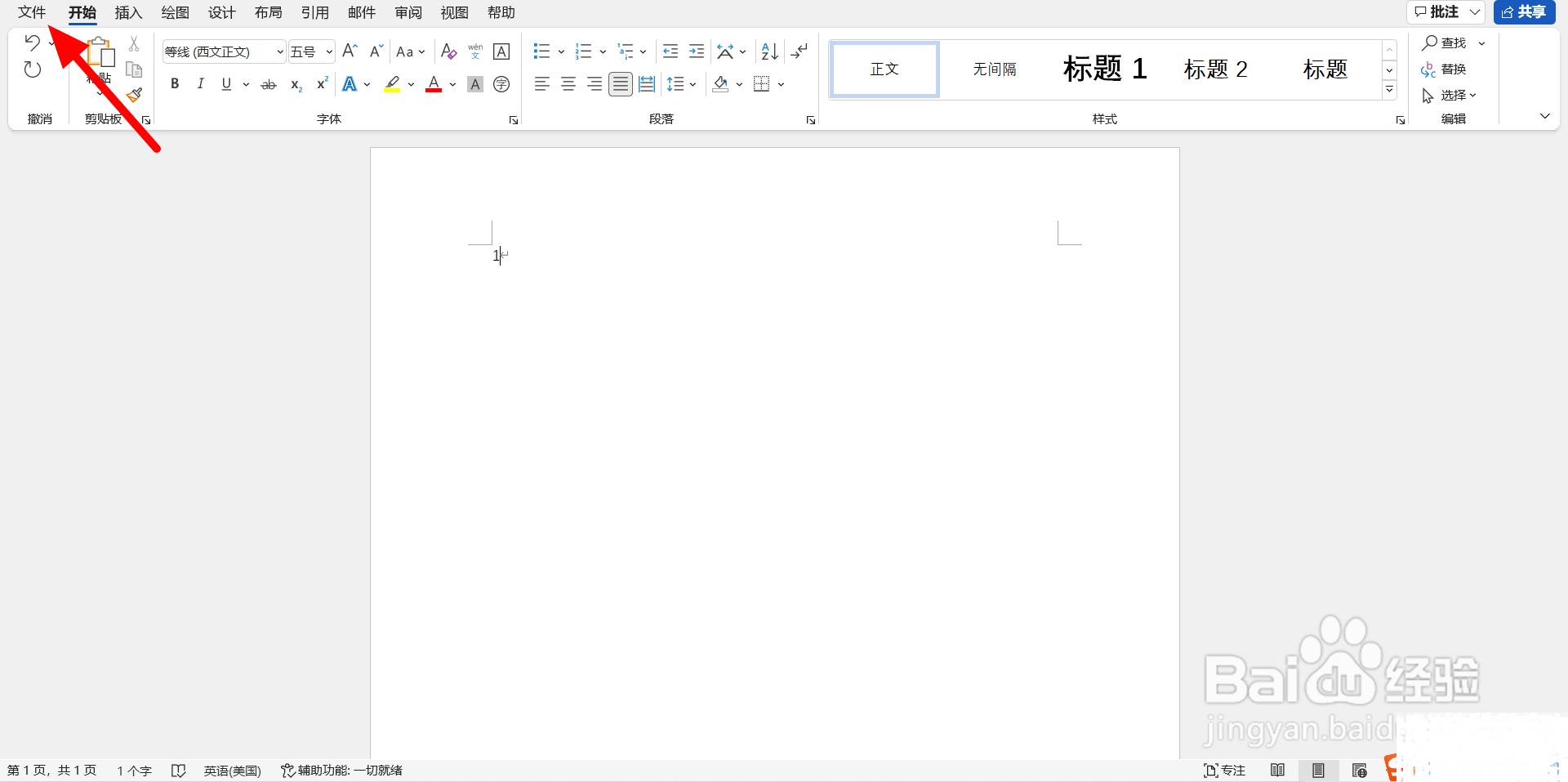This screenshot has width=1568, height=782.
Task: Click the clear all formatting icon
Action: coord(448,51)
